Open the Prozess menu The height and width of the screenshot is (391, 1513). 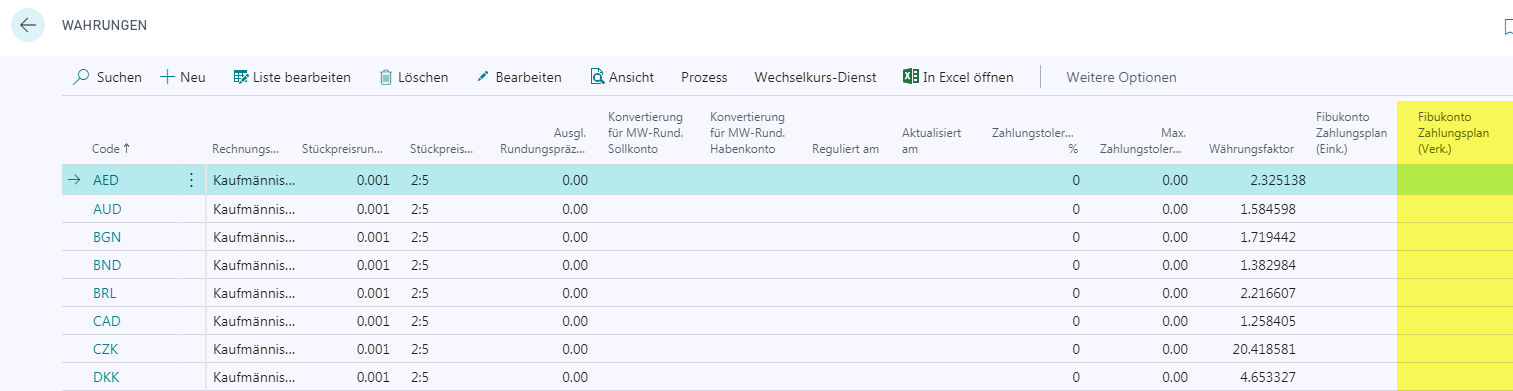click(704, 77)
